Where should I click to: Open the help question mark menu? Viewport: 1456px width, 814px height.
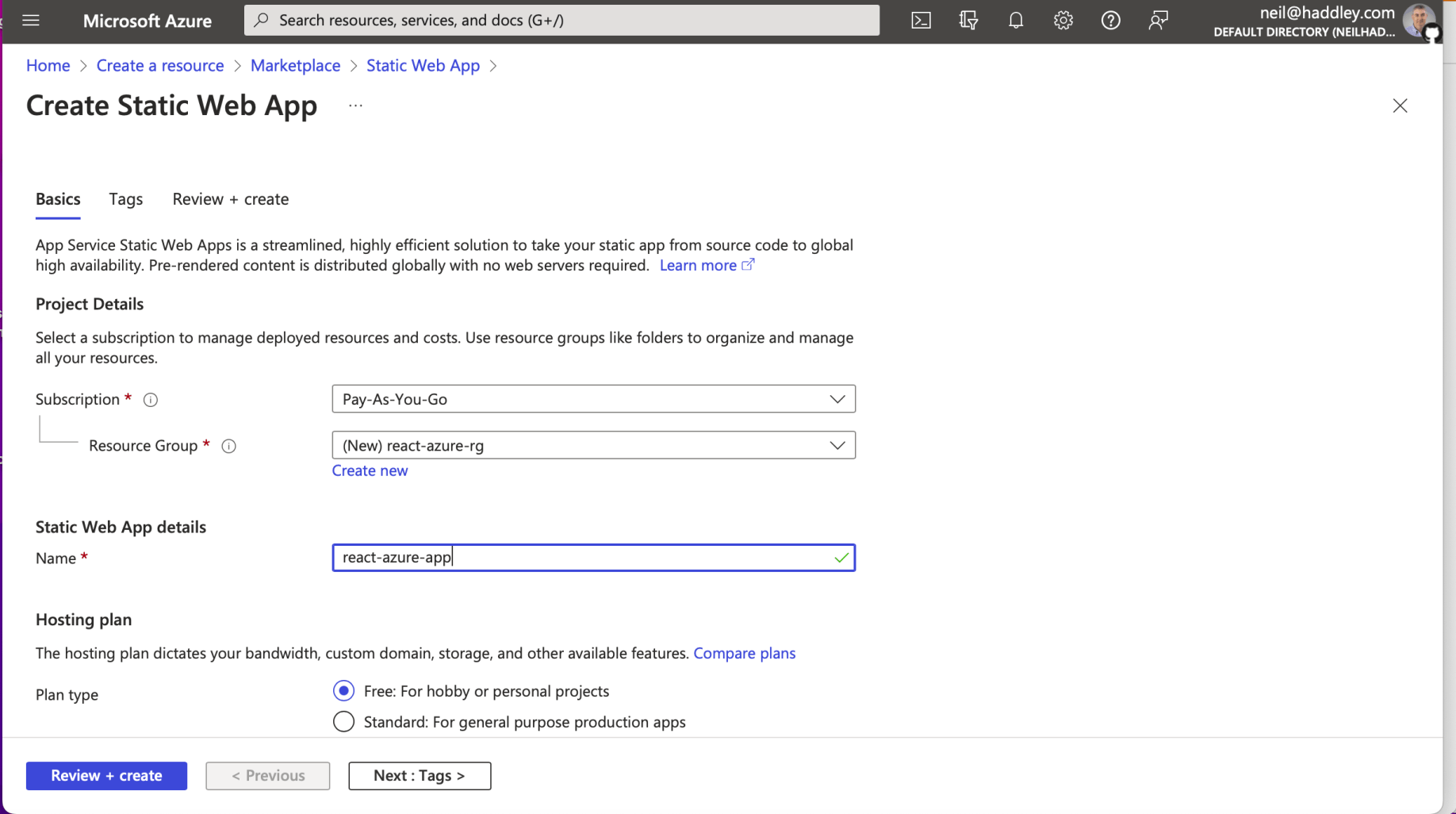(x=1110, y=21)
